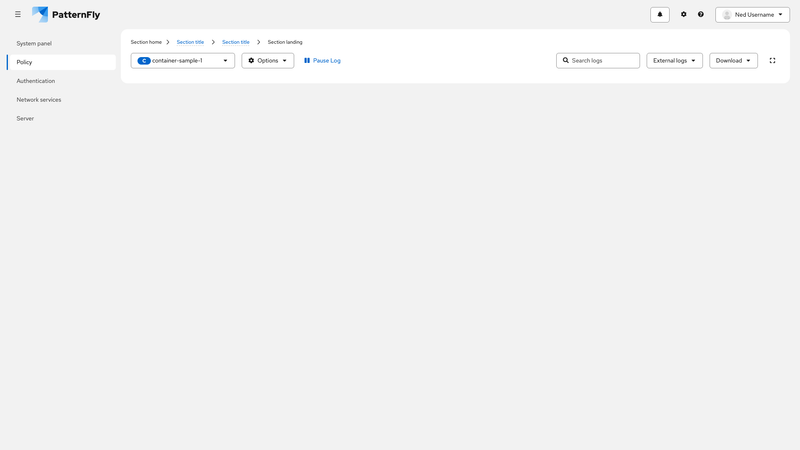Follow the second Section title breadcrumb link
This screenshot has height=450, width=800.
(x=236, y=42)
